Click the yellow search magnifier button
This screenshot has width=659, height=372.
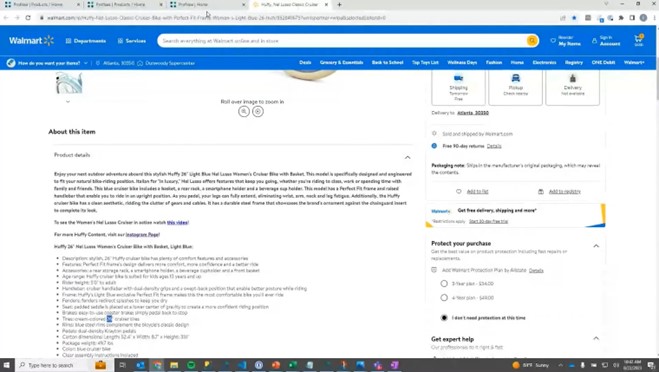click(532, 41)
